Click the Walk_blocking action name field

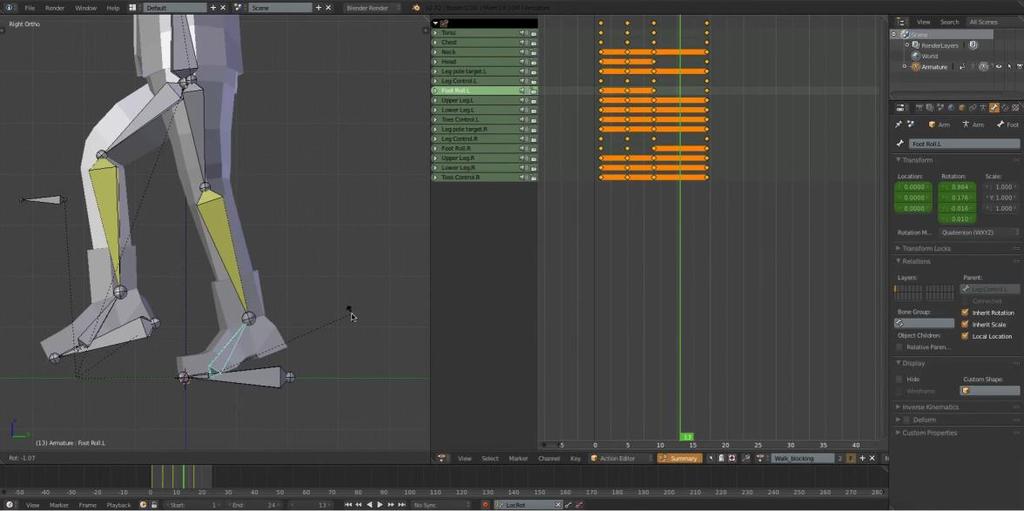(x=803, y=459)
